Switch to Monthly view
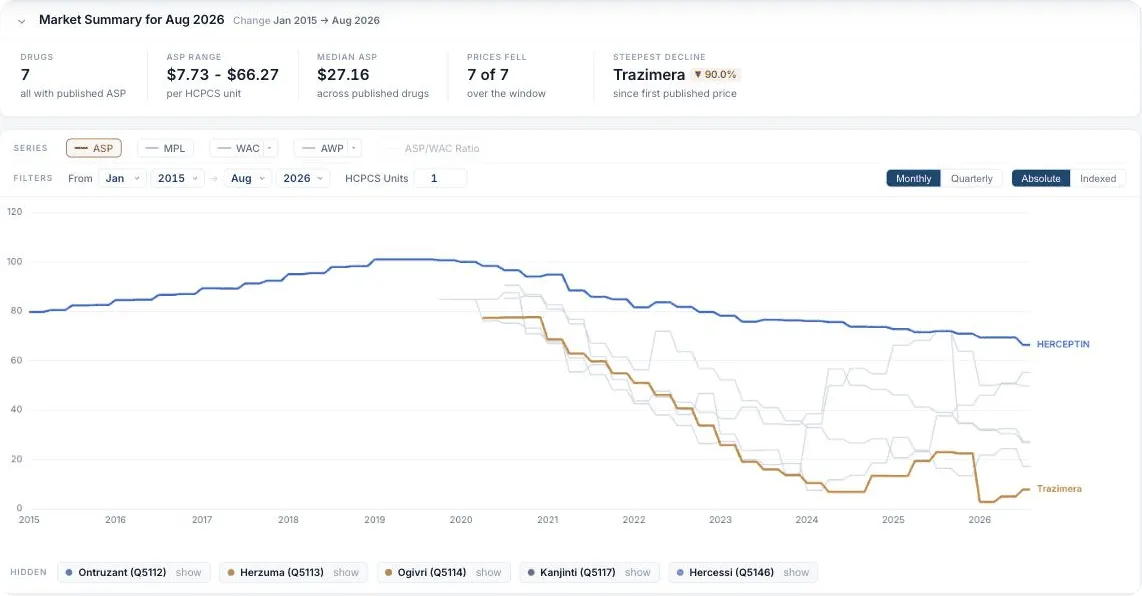Image resolution: width=1142 pixels, height=596 pixels. pyautogui.click(x=913, y=179)
